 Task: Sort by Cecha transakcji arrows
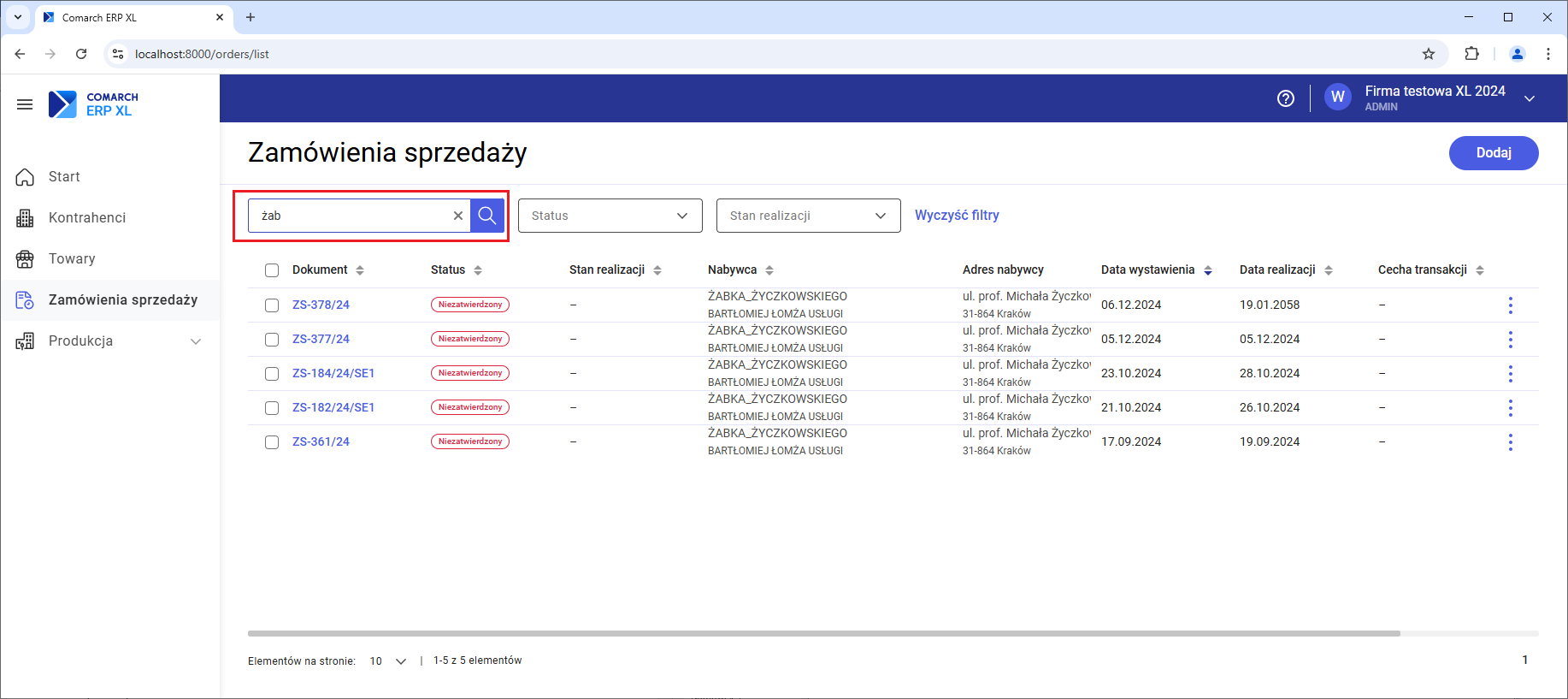coord(1480,270)
